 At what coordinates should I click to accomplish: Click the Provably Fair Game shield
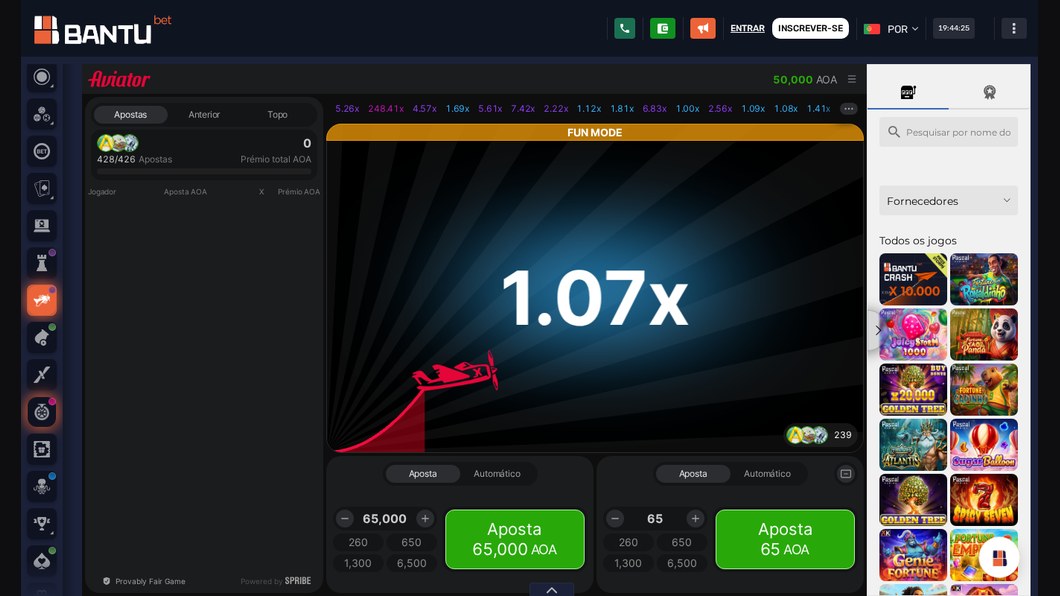[x=106, y=581]
